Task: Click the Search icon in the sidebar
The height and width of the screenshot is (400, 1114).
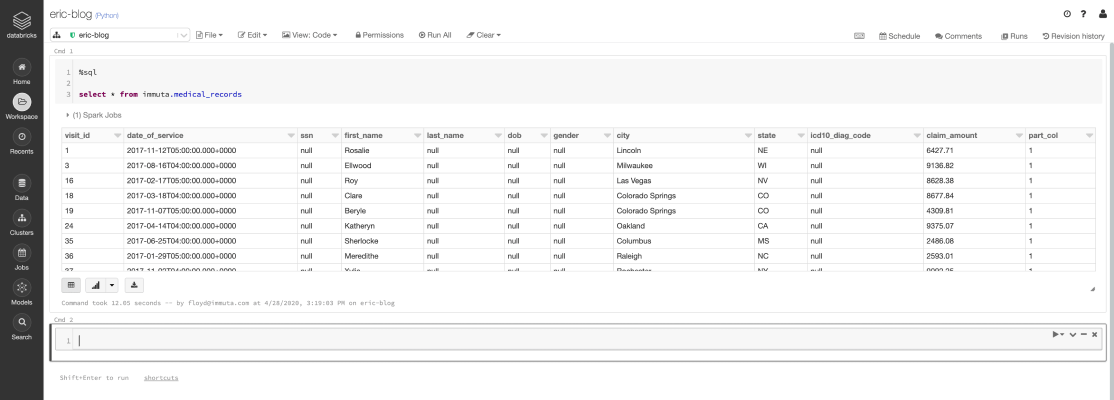Action: pos(21,323)
